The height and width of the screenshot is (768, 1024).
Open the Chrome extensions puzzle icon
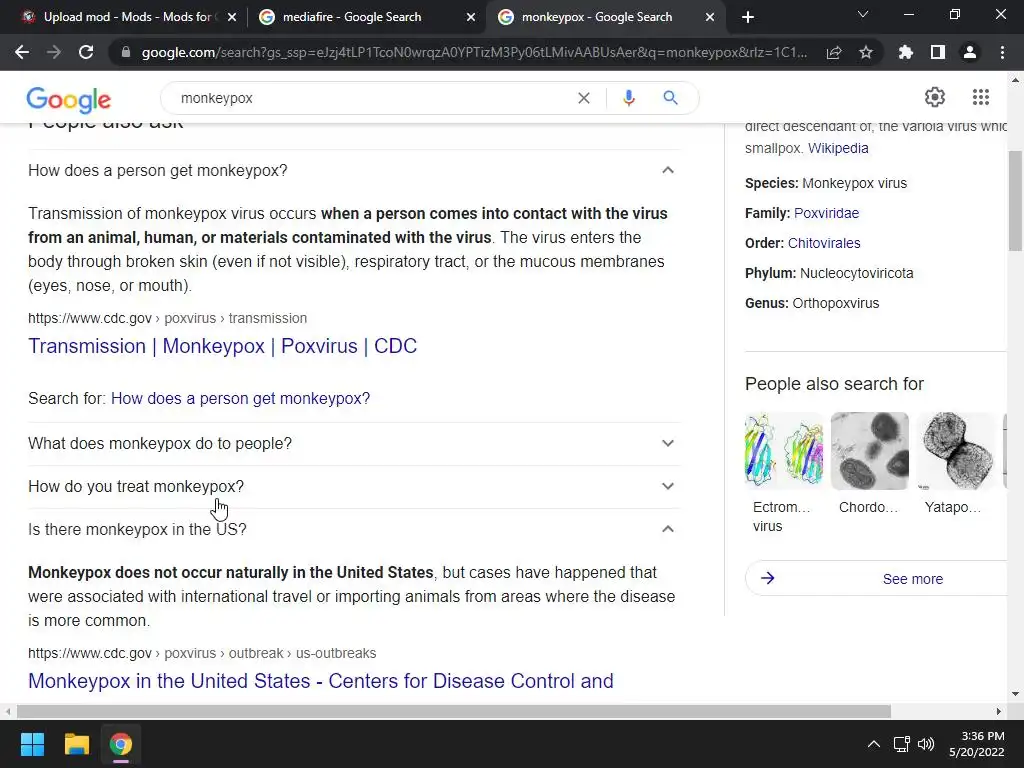[906, 52]
